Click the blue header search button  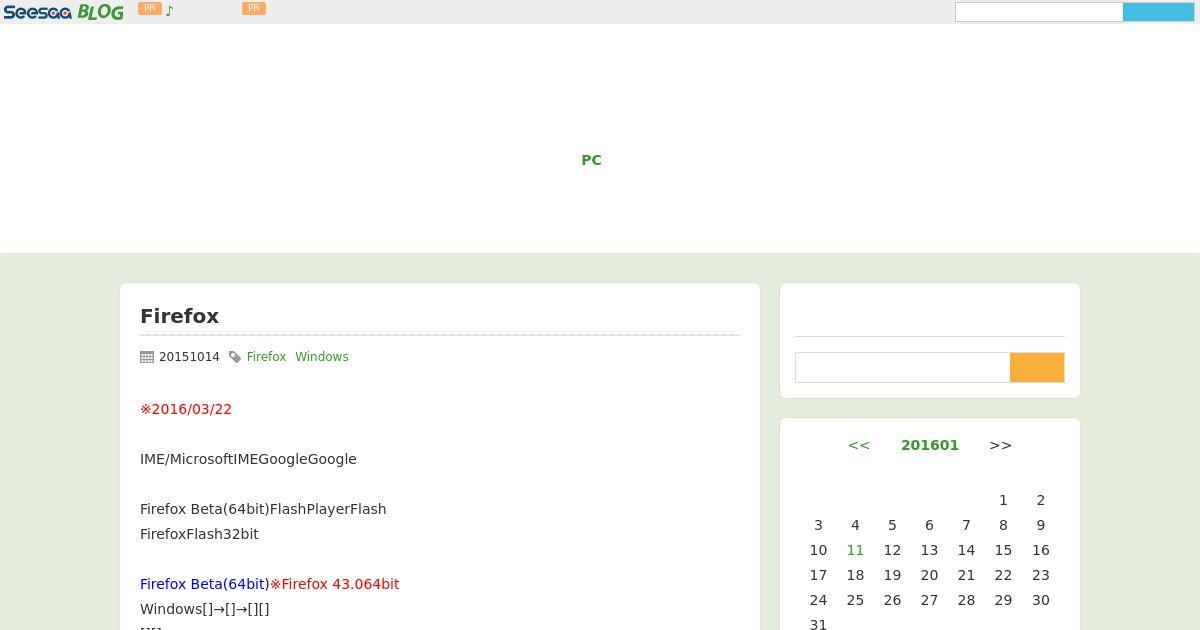pos(1158,12)
